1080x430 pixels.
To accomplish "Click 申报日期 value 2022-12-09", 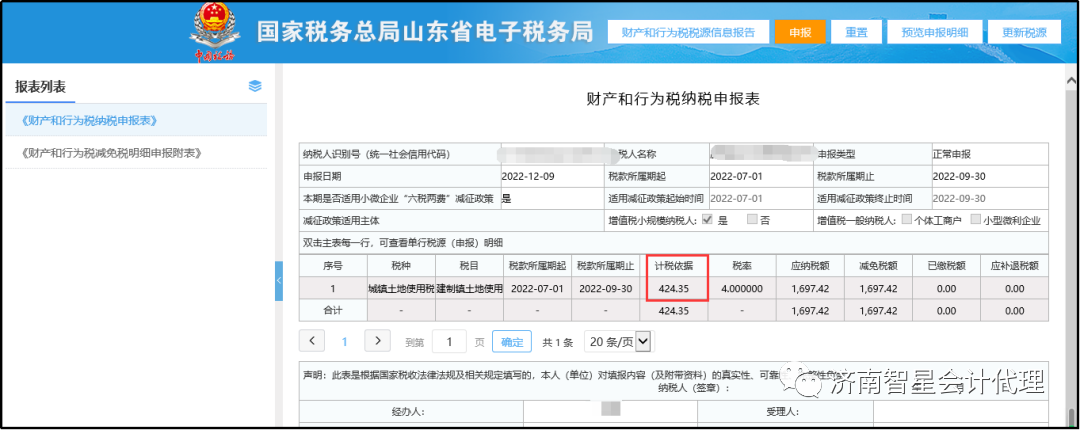I will (528, 176).
